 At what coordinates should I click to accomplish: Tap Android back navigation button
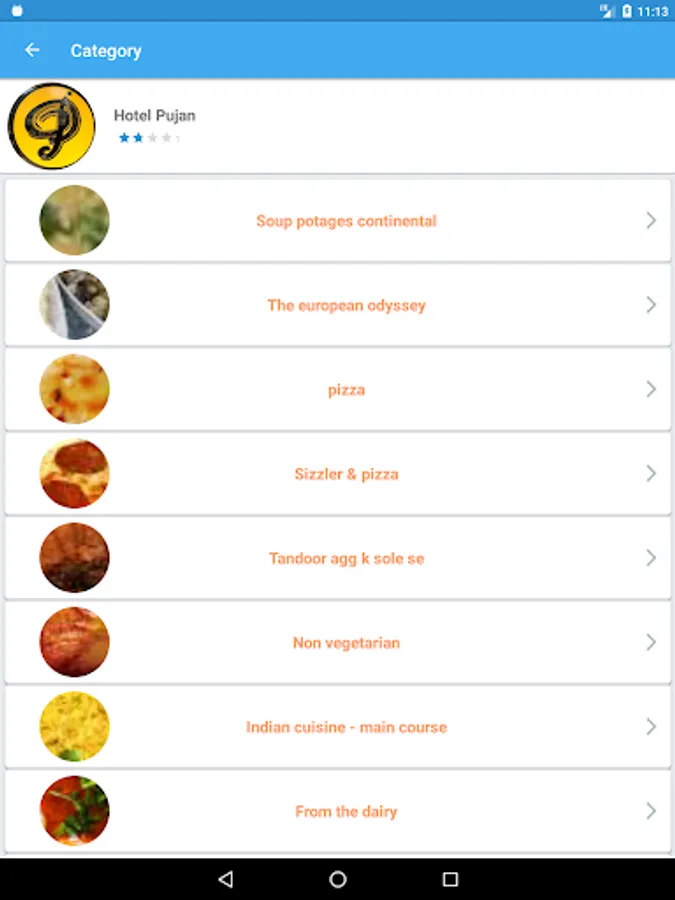tap(226, 879)
